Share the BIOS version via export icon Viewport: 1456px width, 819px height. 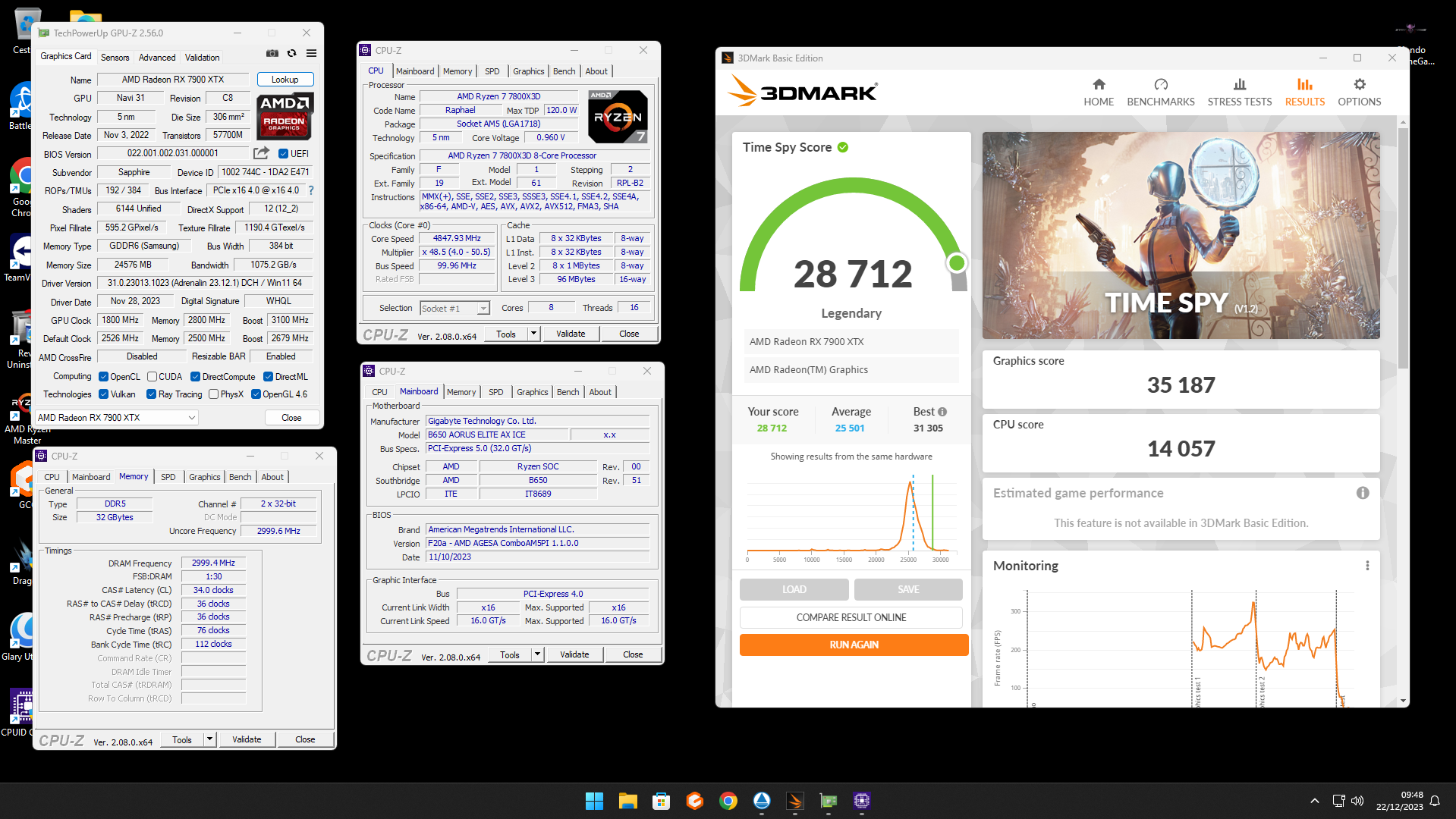[262, 153]
